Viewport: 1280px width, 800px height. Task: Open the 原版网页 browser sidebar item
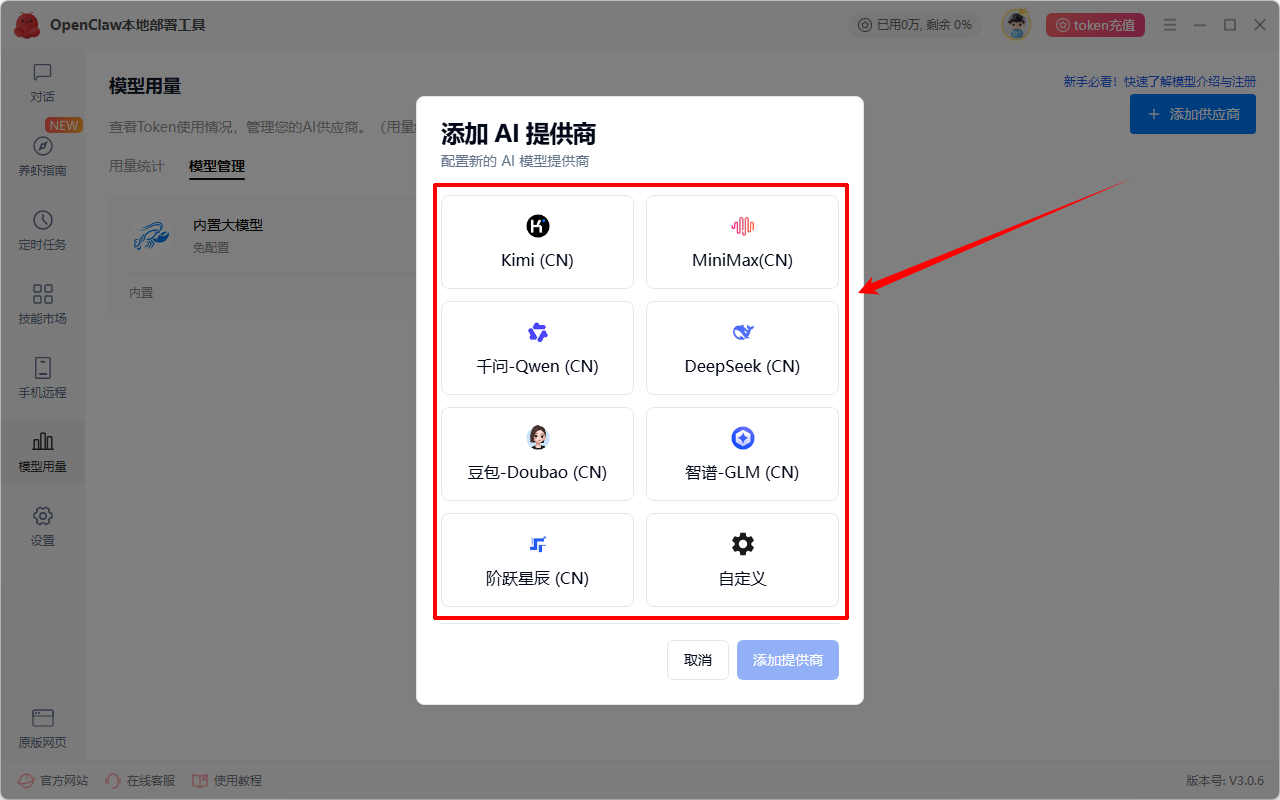pos(42,729)
